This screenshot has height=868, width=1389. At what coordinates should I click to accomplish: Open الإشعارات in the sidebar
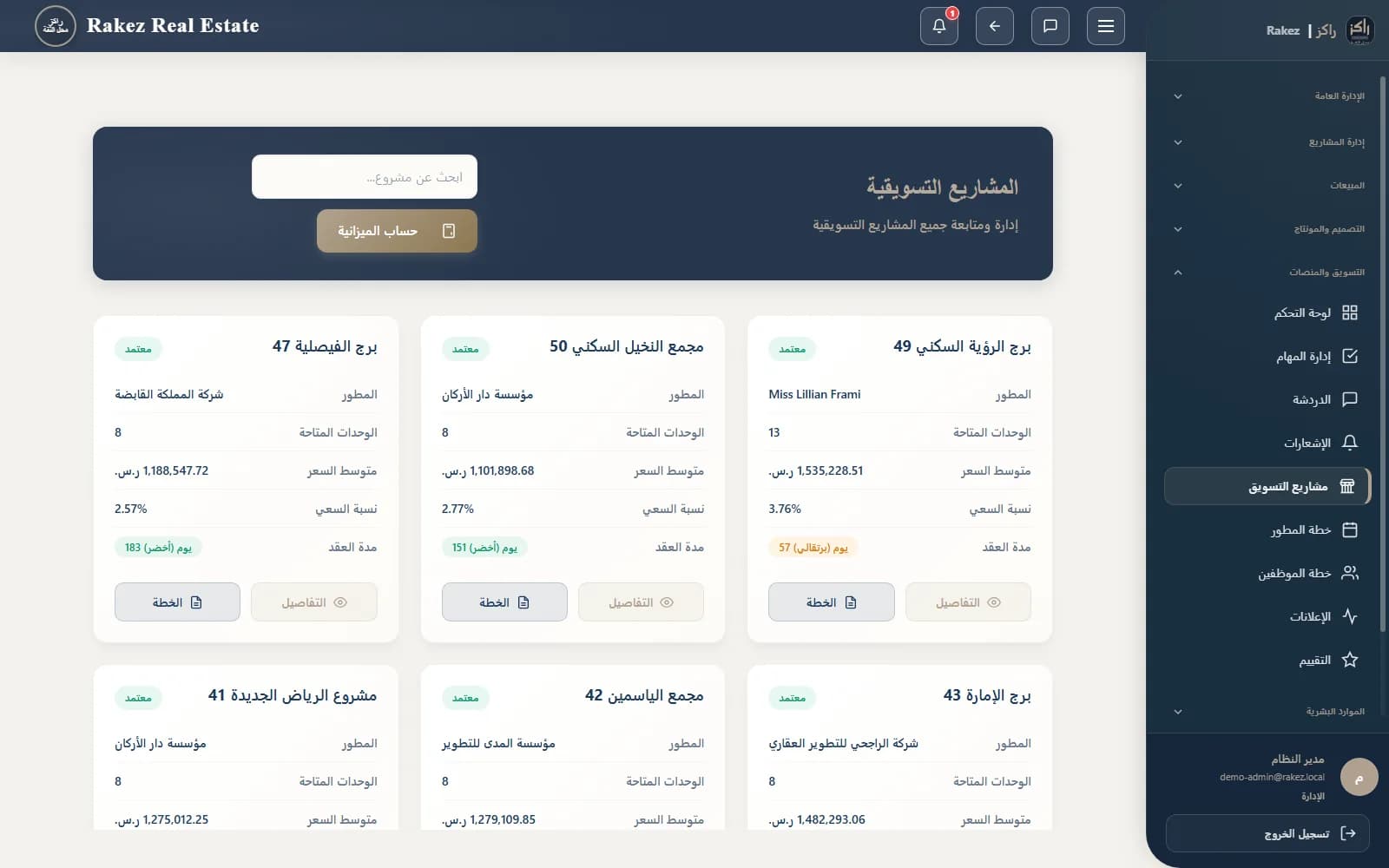pyautogui.click(x=1267, y=443)
